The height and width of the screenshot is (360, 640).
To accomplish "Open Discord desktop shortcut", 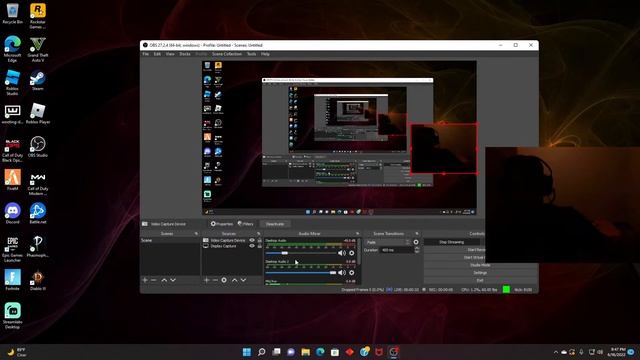I will (13, 213).
